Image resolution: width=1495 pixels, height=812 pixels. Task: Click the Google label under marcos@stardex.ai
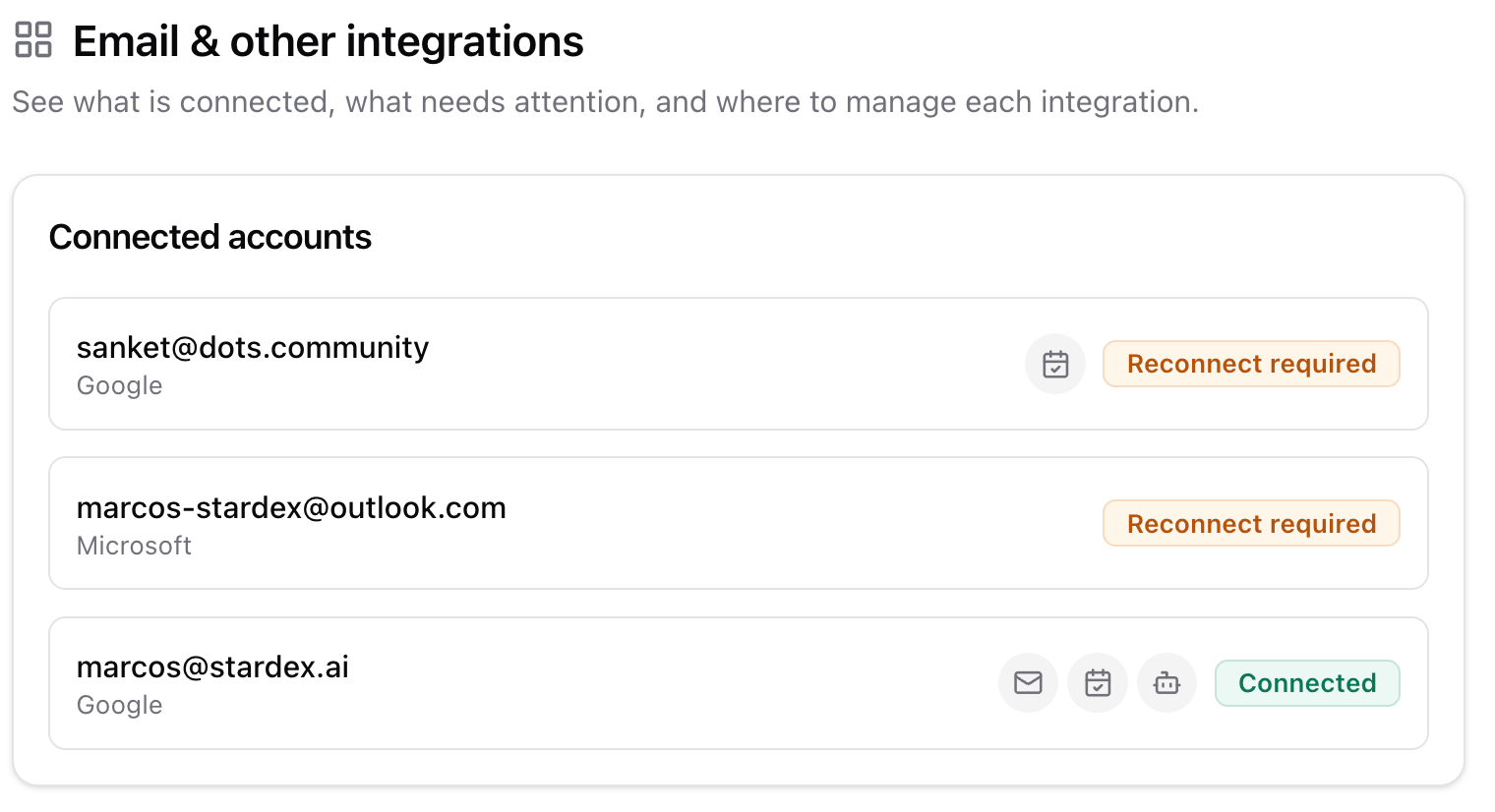(119, 706)
